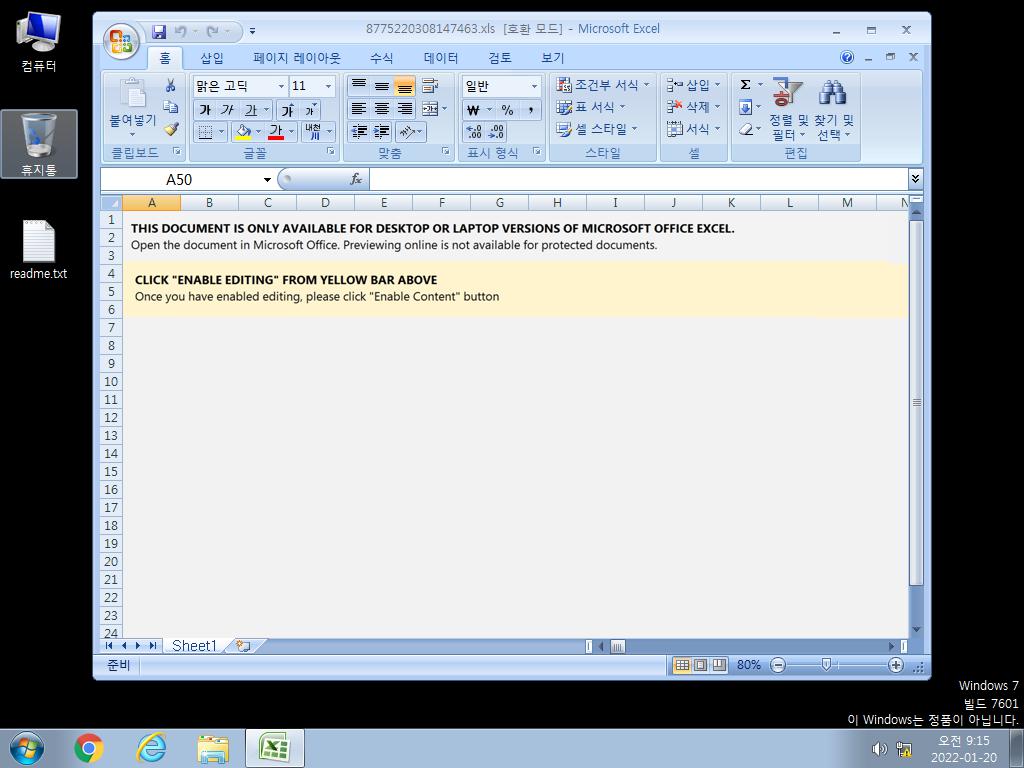Expand the Name Box dropdown arrow
Viewport: 1024px width, 768px height.
[267, 180]
